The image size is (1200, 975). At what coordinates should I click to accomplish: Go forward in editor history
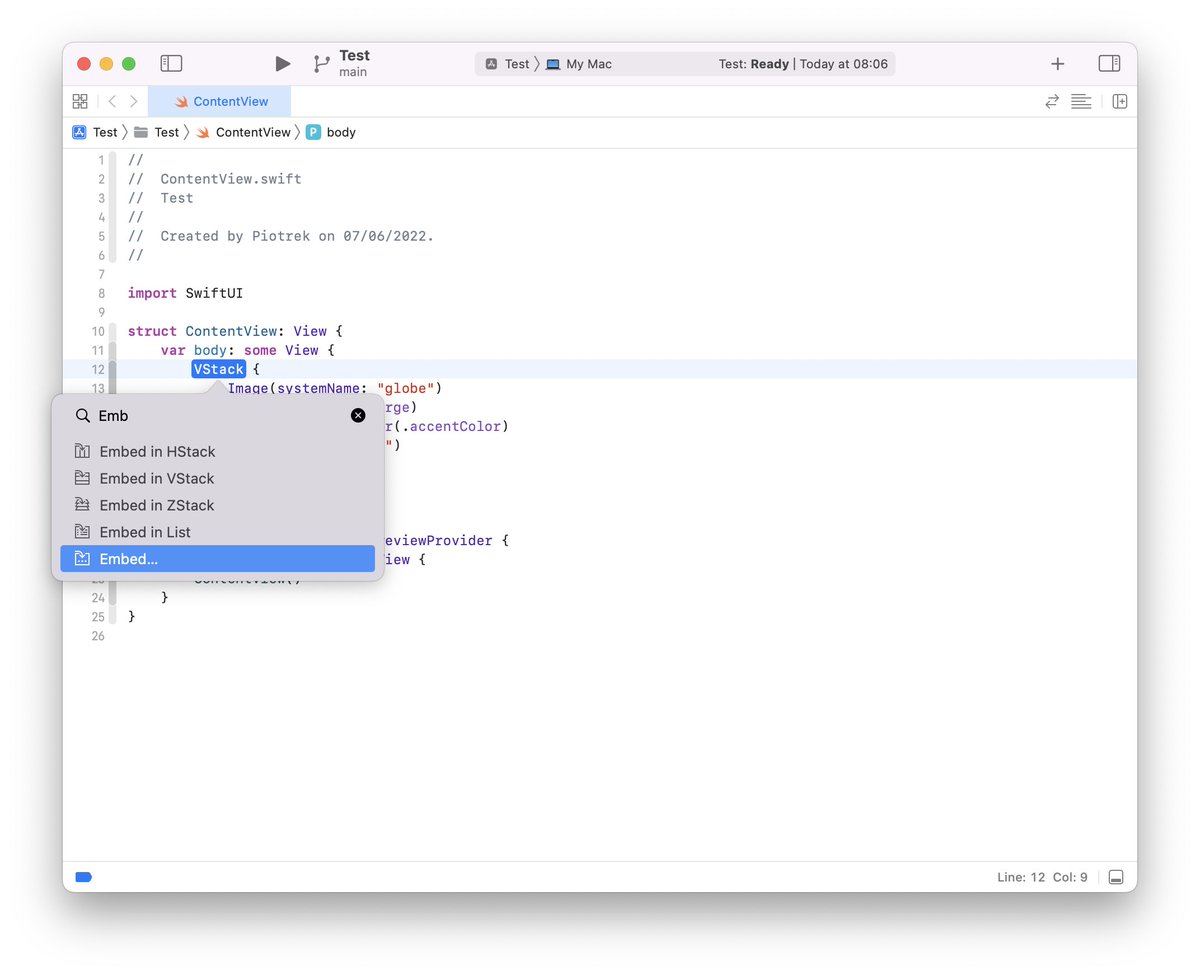coord(134,101)
